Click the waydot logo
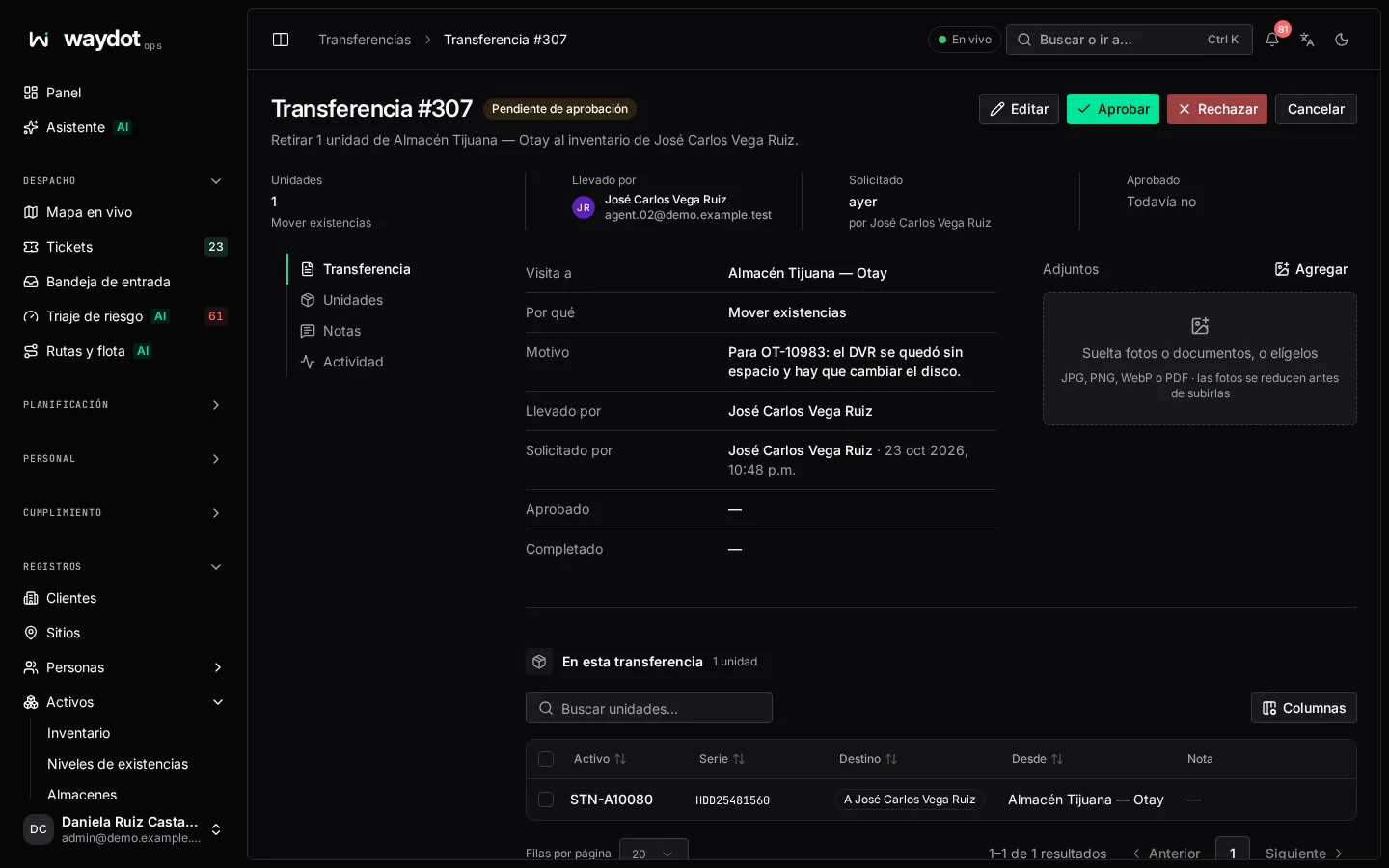The image size is (1389, 868). [95, 40]
